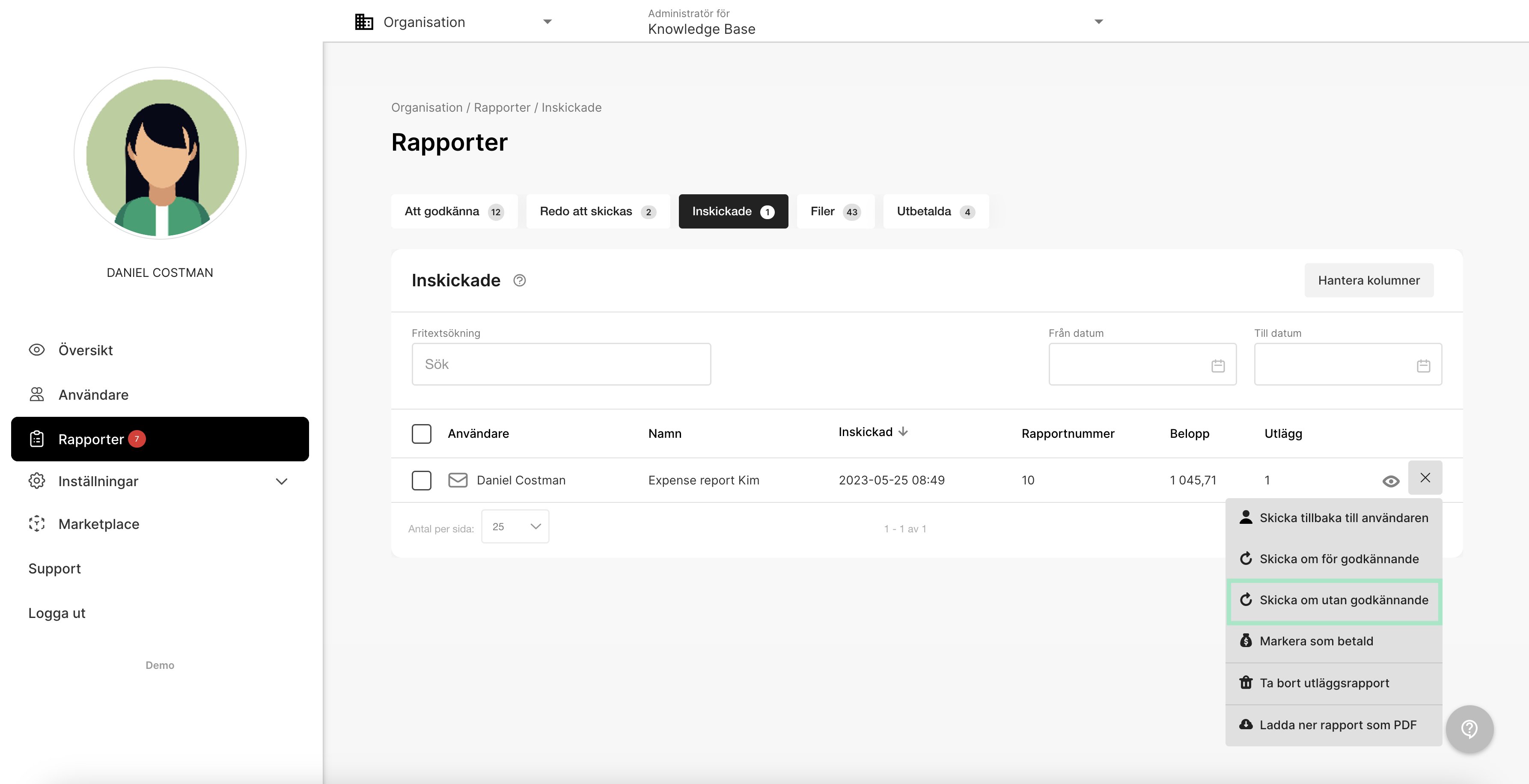Switch to the Redo att skickas tab
1529x784 pixels.
(598, 211)
